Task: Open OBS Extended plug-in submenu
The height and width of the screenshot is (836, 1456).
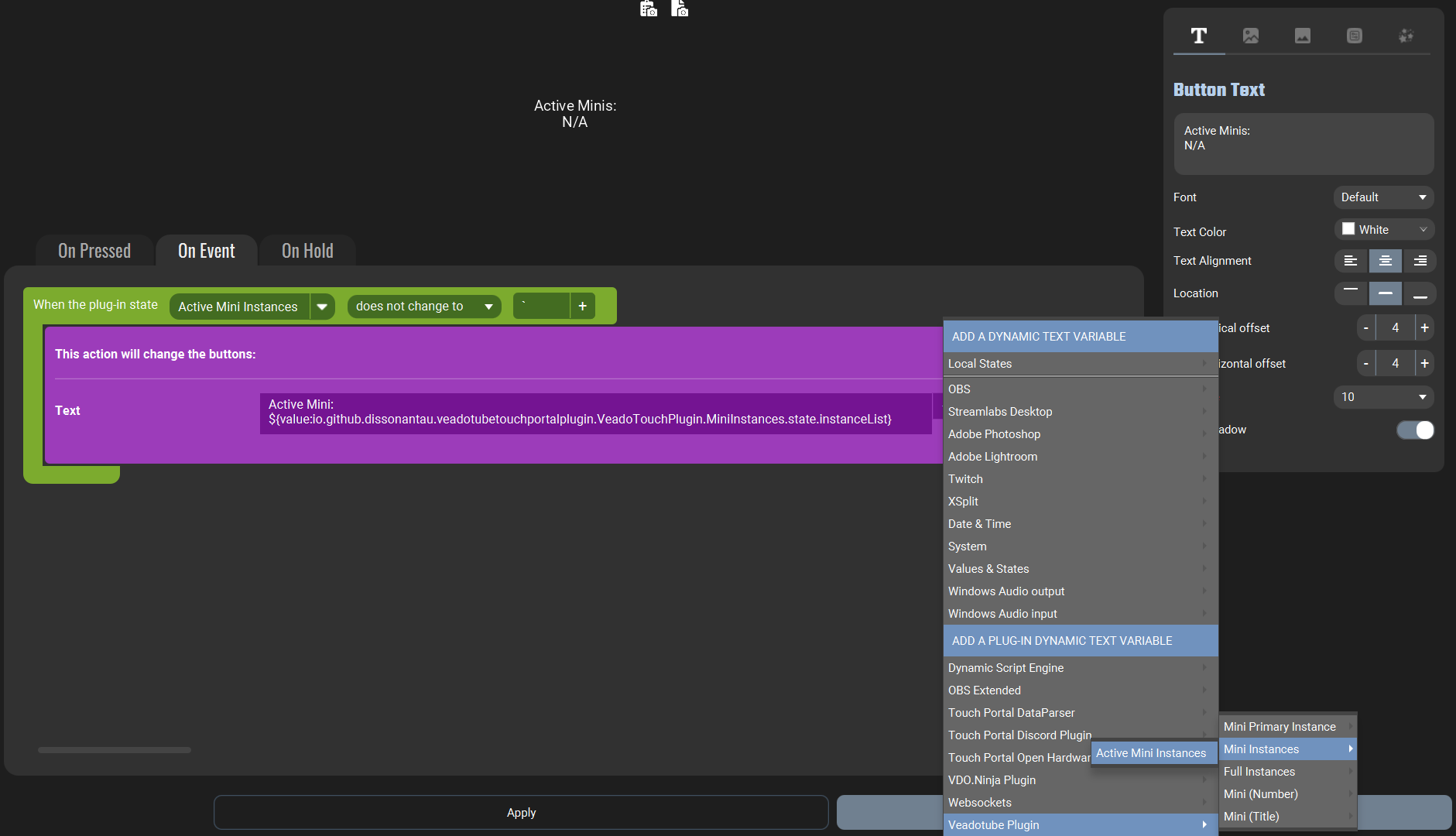Action: (1081, 690)
